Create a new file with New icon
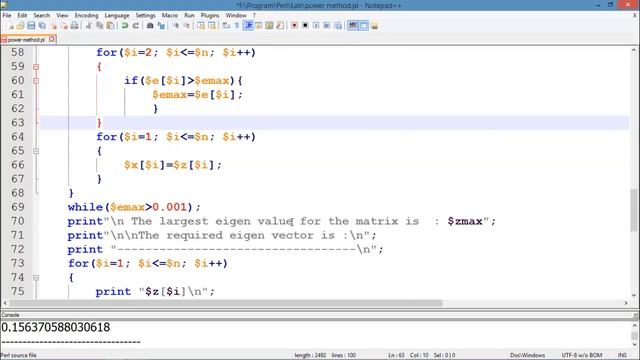Image resolution: width=640 pixels, height=360 pixels. point(11,26)
